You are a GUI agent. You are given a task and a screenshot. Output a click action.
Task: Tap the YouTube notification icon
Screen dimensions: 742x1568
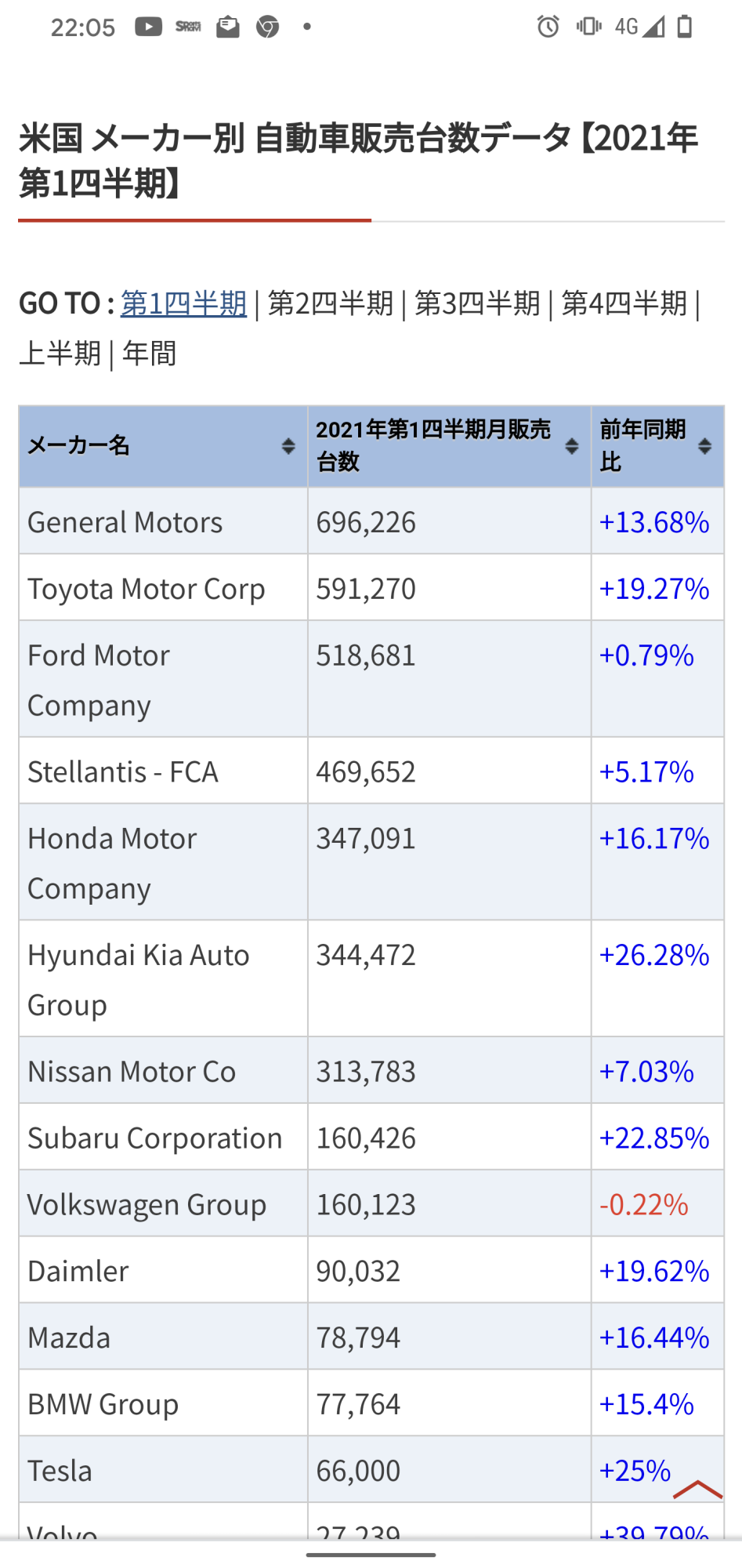click(148, 27)
